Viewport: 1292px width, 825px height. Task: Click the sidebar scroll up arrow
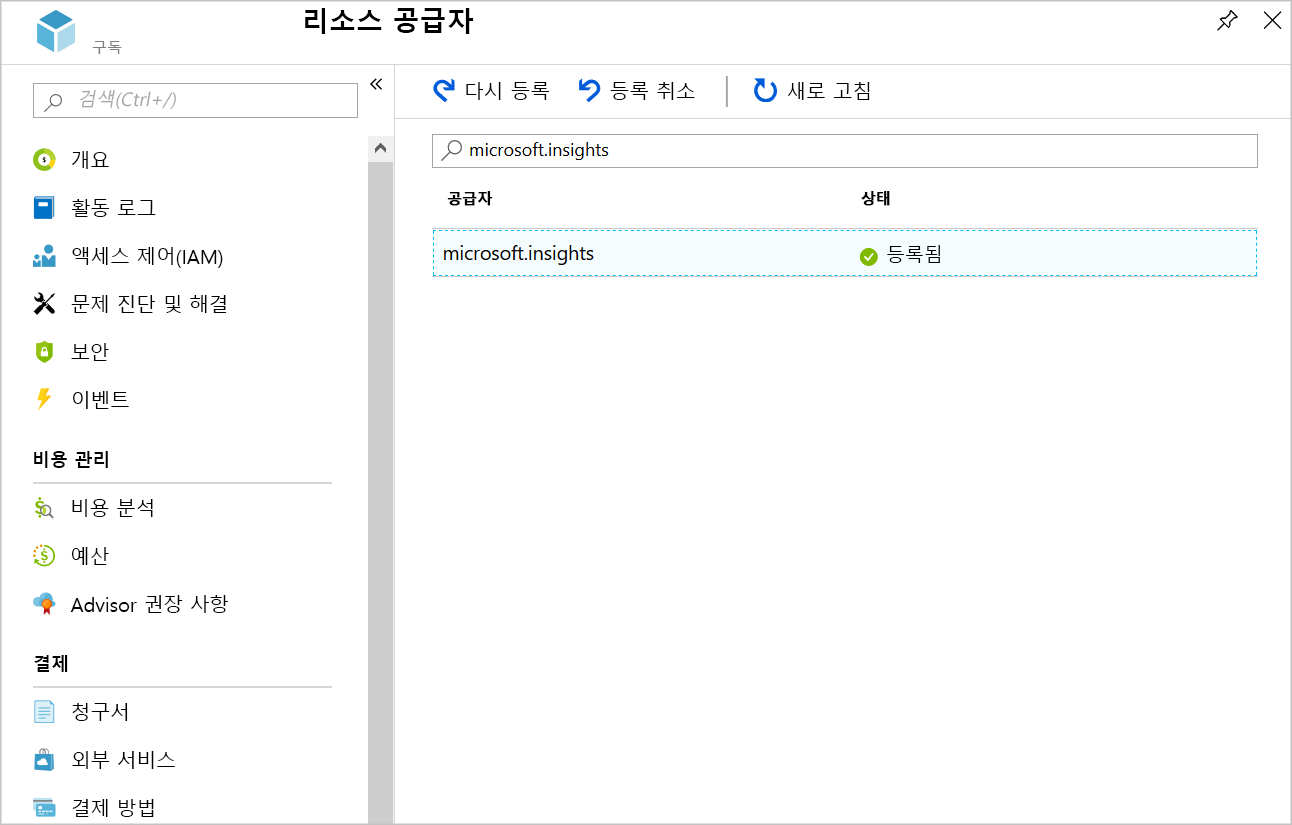click(x=380, y=148)
